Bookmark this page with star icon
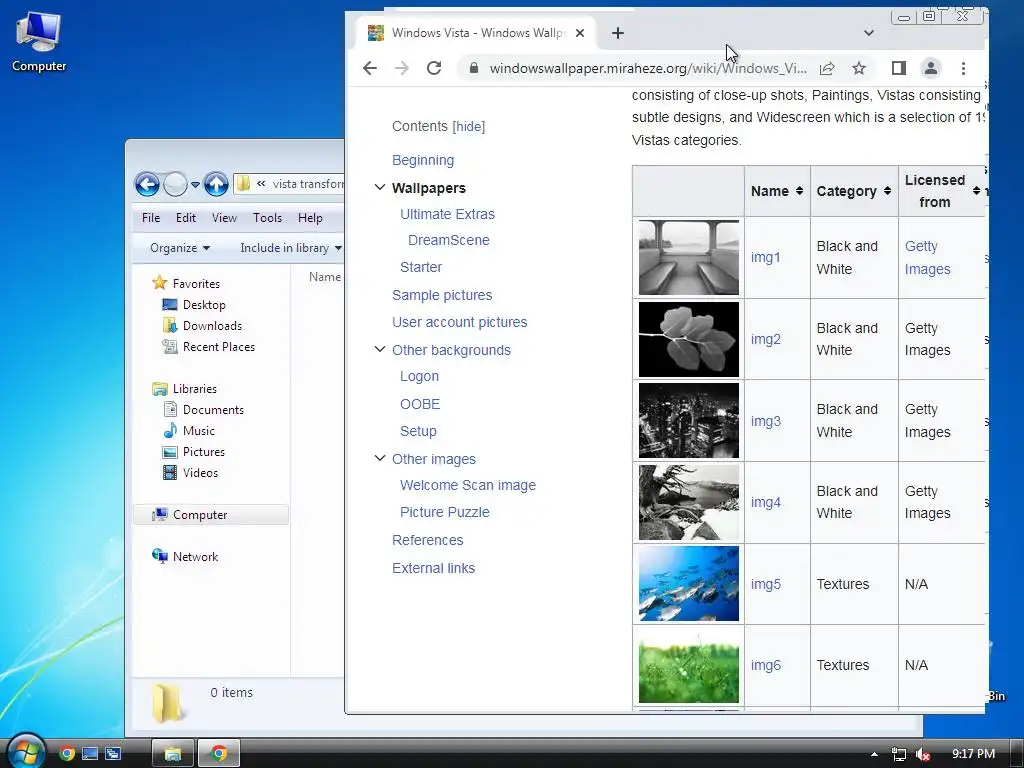 pyautogui.click(x=859, y=68)
